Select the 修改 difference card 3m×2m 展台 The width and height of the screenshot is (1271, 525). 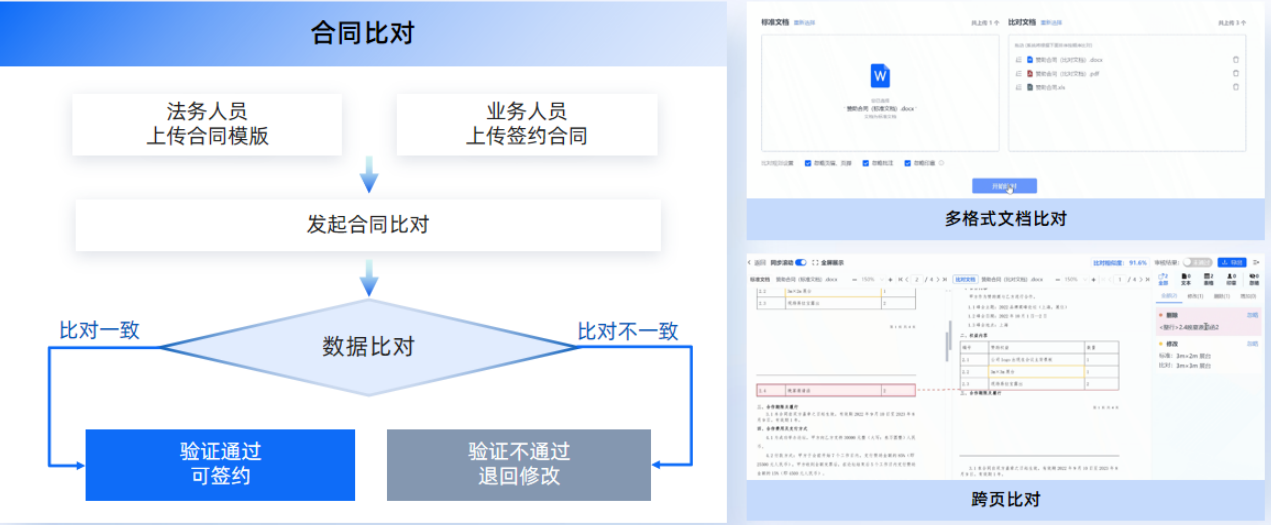click(x=1207, y=354)
